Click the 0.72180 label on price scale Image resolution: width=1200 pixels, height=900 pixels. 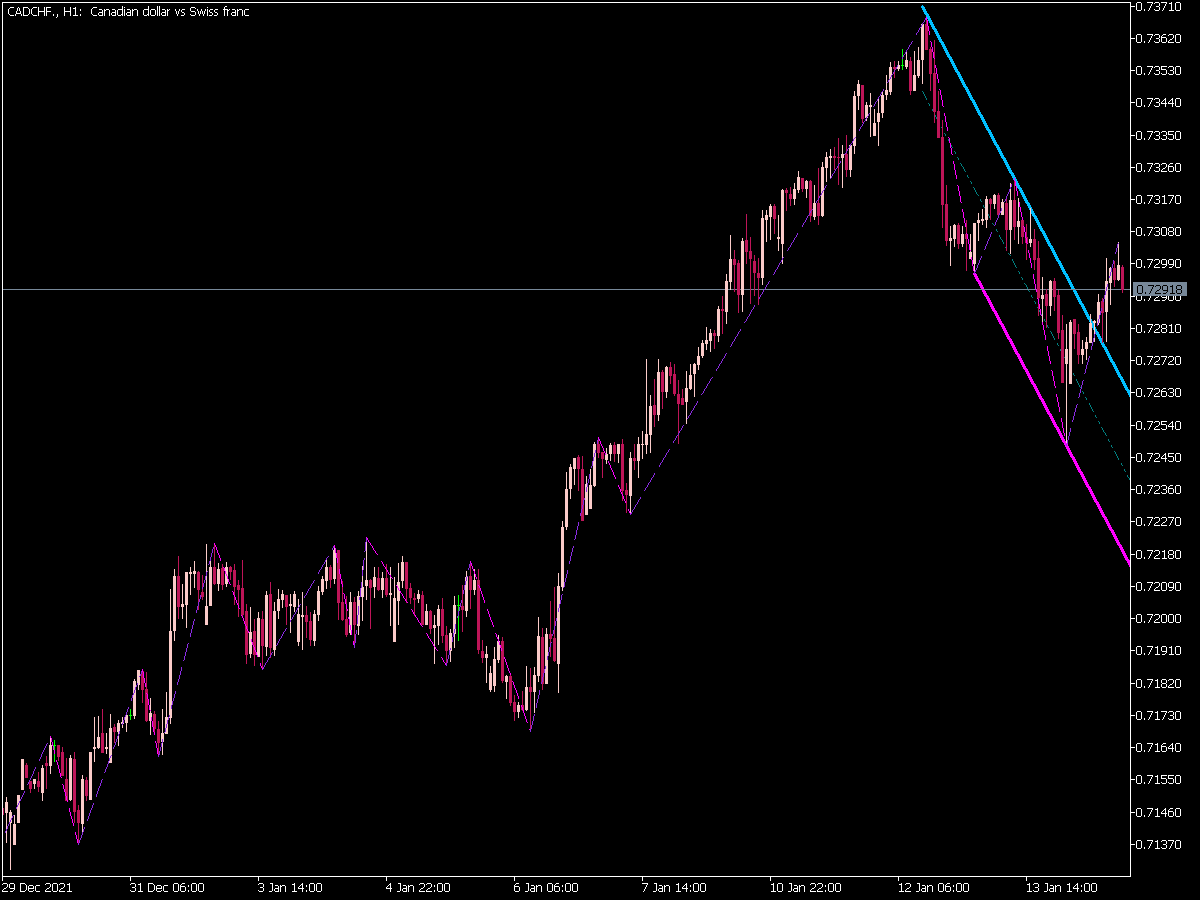pyautogui.click(x=1160, y=554)
